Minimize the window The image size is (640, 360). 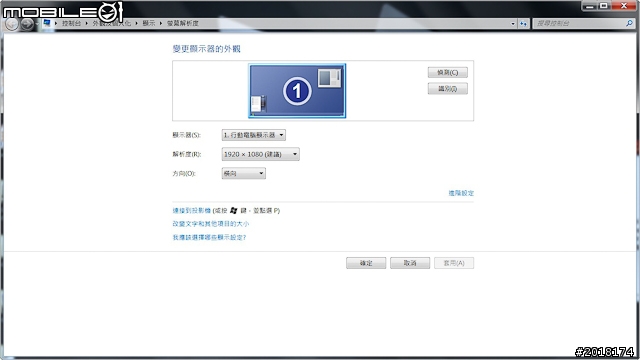tap(589, 6)
